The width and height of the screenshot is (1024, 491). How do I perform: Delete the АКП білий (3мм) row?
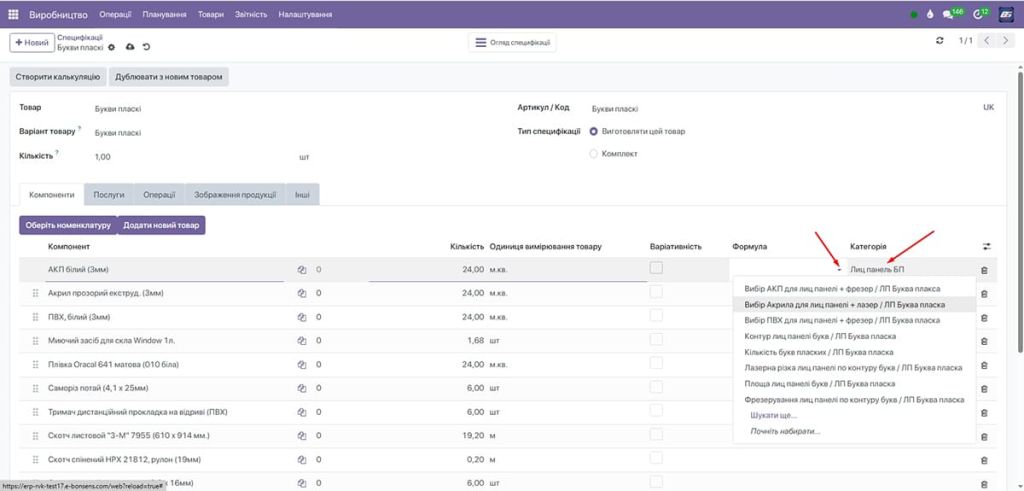point(984,270)
